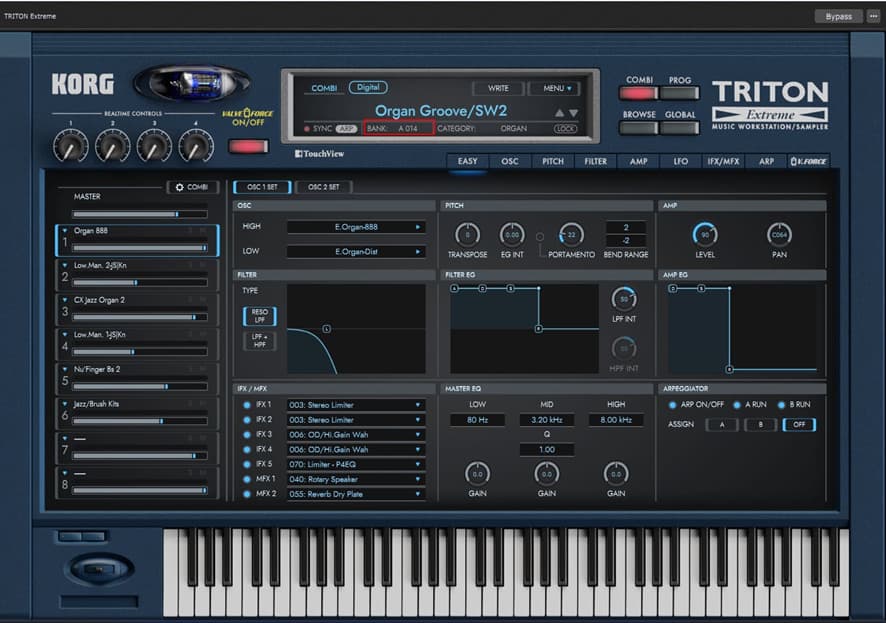Click the HPF INT knob
This screenshot has height=623, width=886.
pyautogui.click(x=624, y=348)
